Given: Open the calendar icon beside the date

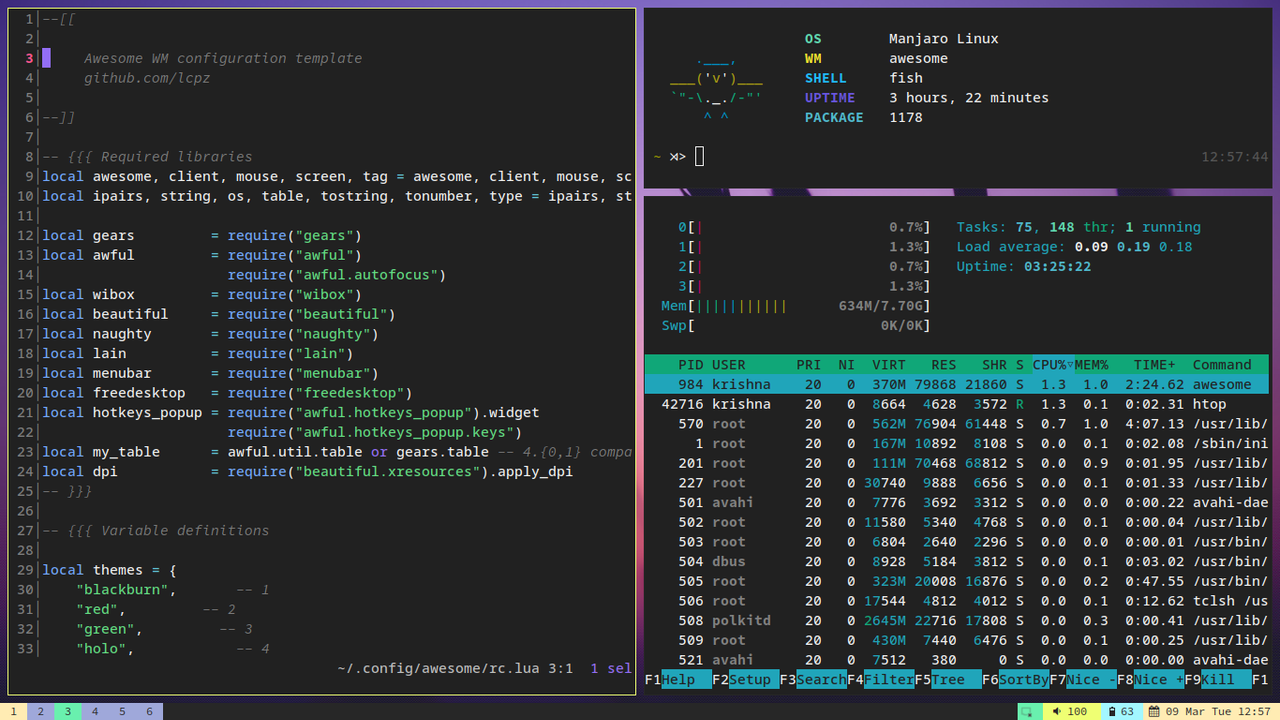Looking at the screenshot, I should click(x=1155, y=711).
